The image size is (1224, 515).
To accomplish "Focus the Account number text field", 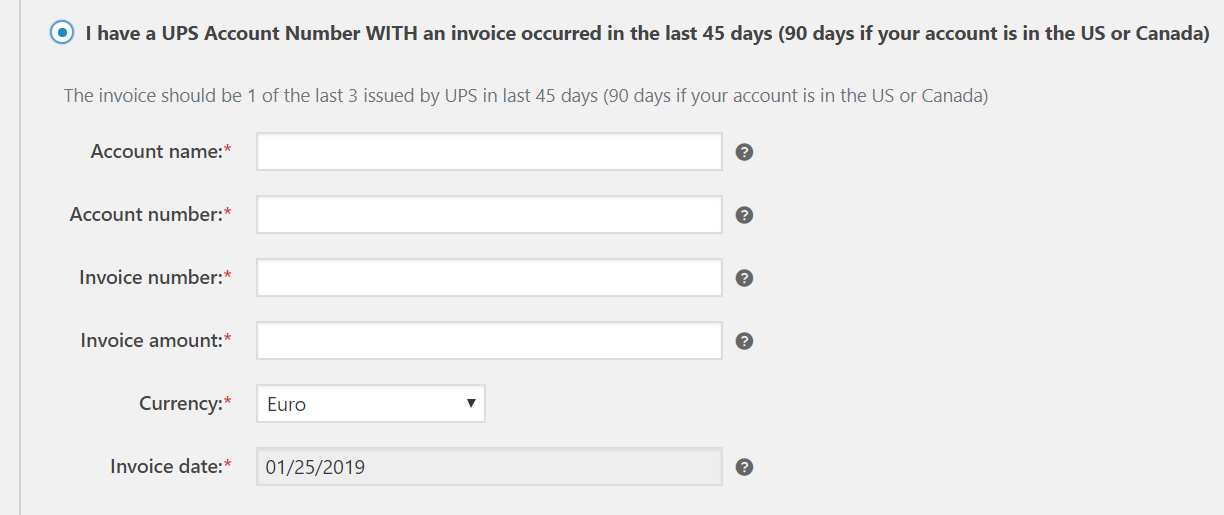I will (489, 215).
